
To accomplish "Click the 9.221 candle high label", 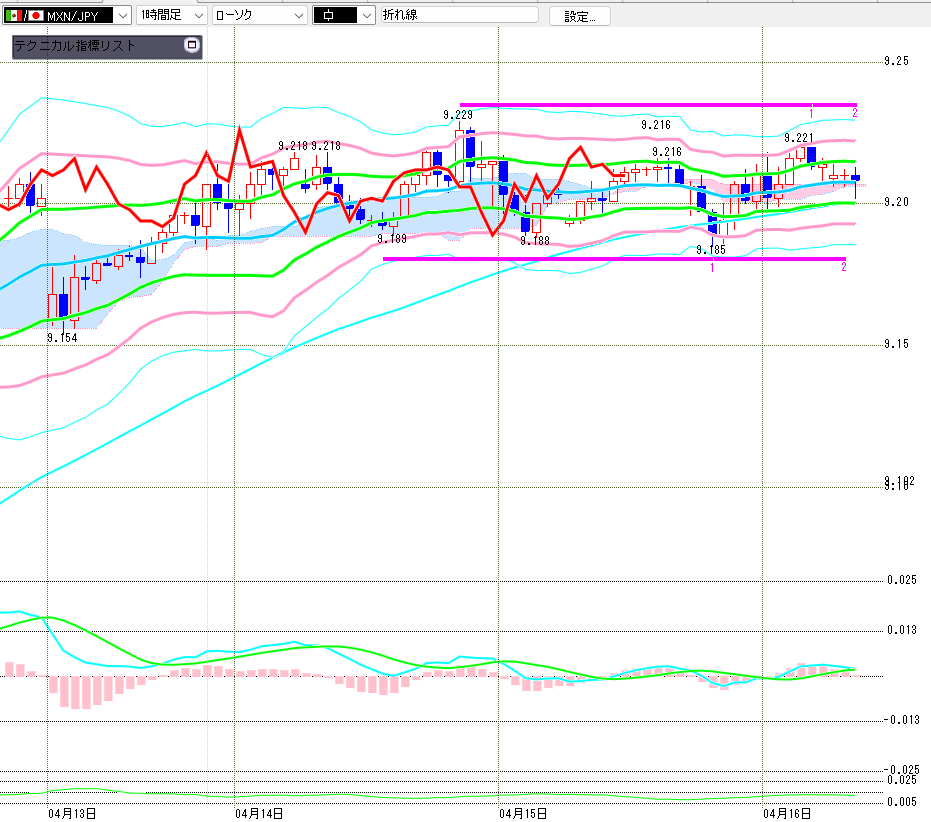I will [798, 138].
